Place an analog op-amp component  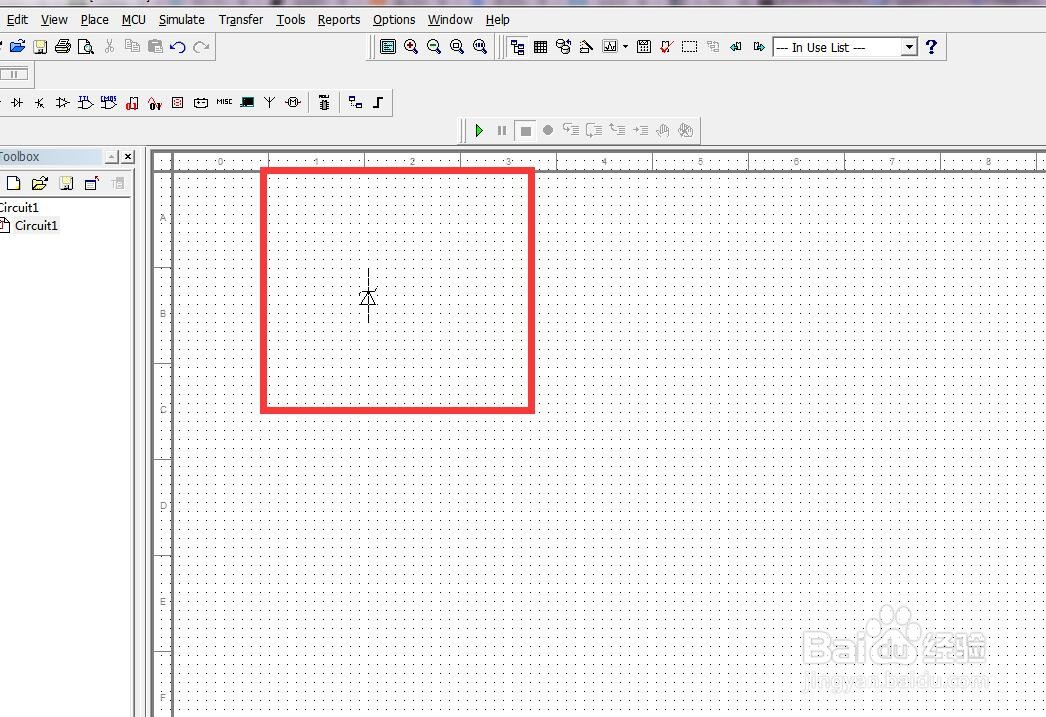click(x=63, y=103)
